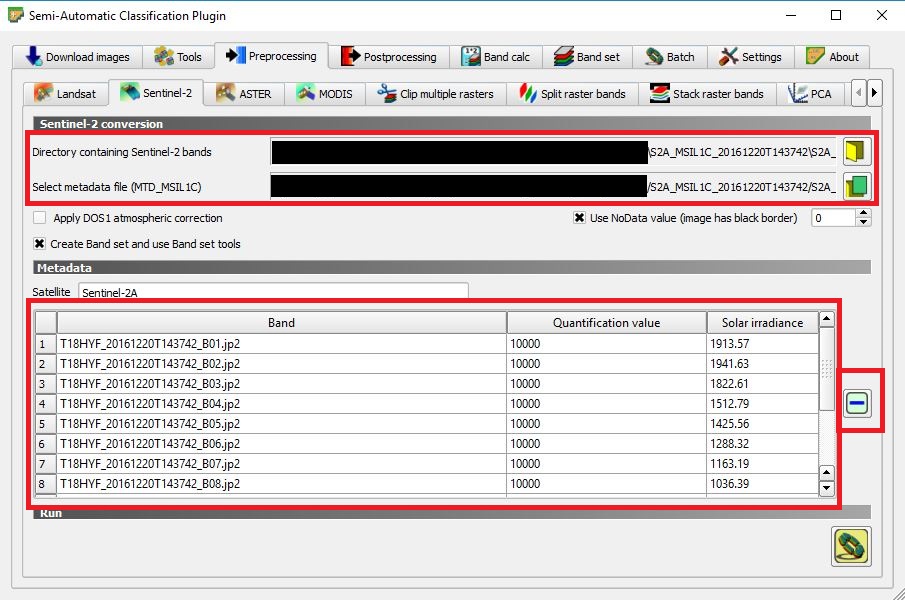The image size is (905, 600).
Task: Uncheck Create Band set and use tools
Action: click(x=40, y=244)
